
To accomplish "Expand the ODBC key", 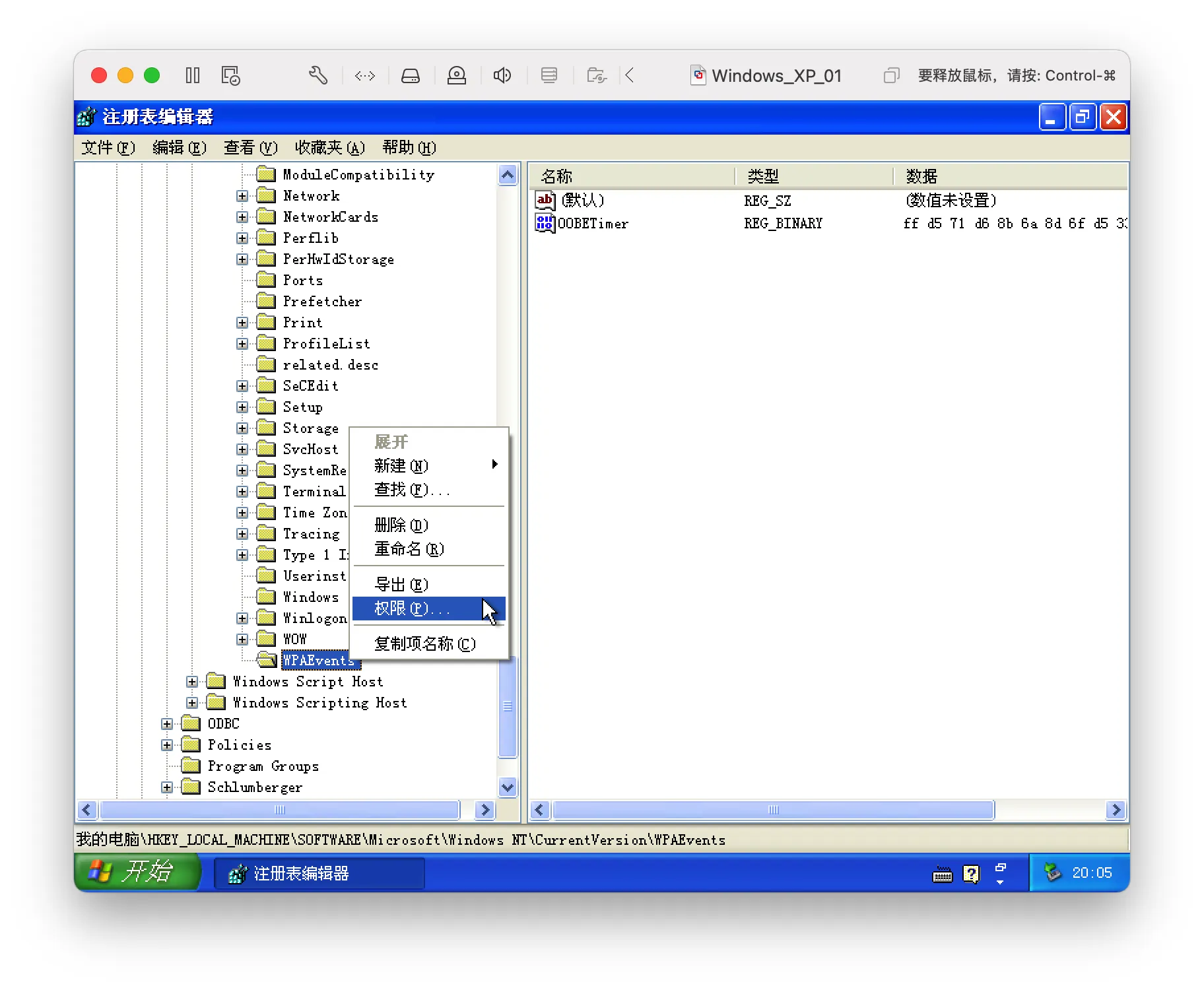I will pyautogui.click(x=167, y=724).
